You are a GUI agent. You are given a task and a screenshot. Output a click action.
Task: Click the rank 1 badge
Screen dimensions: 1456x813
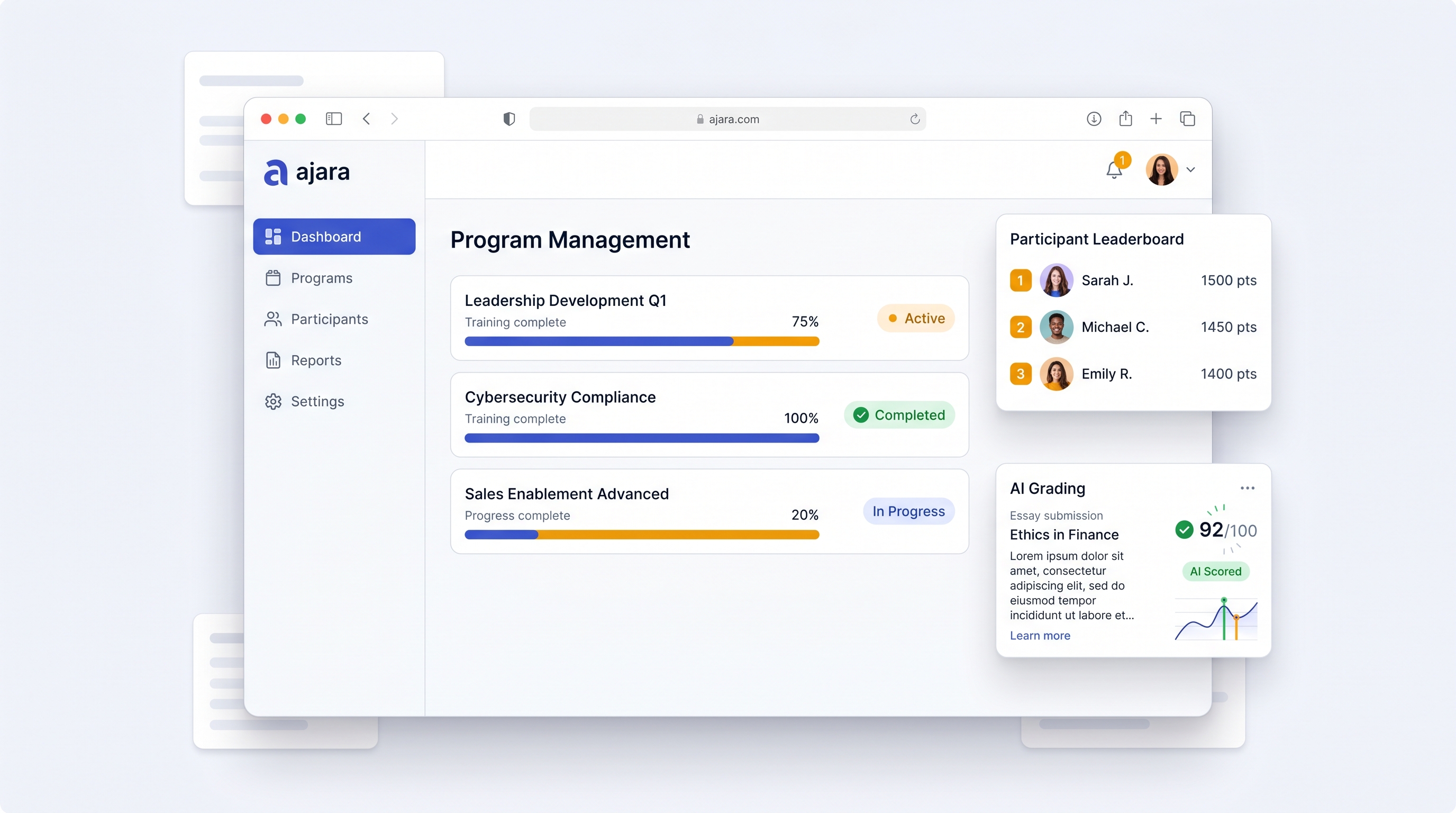click(1021, 281)
